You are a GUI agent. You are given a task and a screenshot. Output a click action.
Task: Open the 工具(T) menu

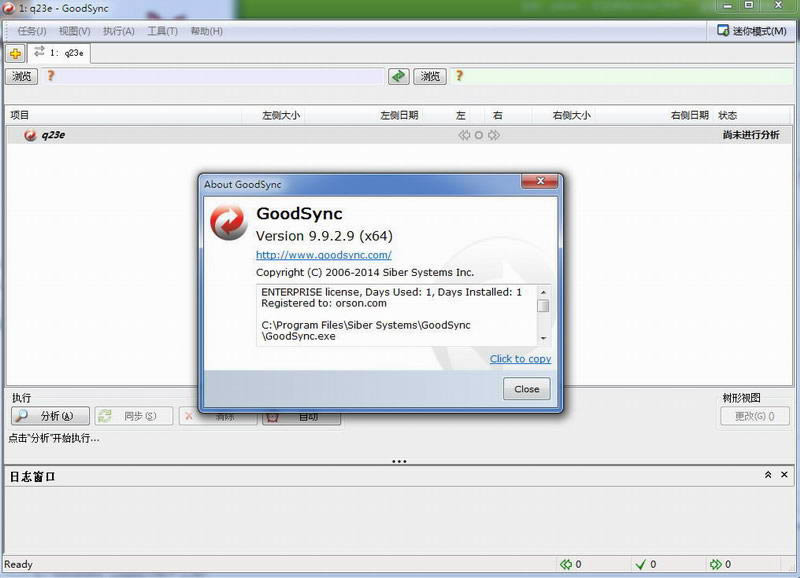click(x=162, y=31)
